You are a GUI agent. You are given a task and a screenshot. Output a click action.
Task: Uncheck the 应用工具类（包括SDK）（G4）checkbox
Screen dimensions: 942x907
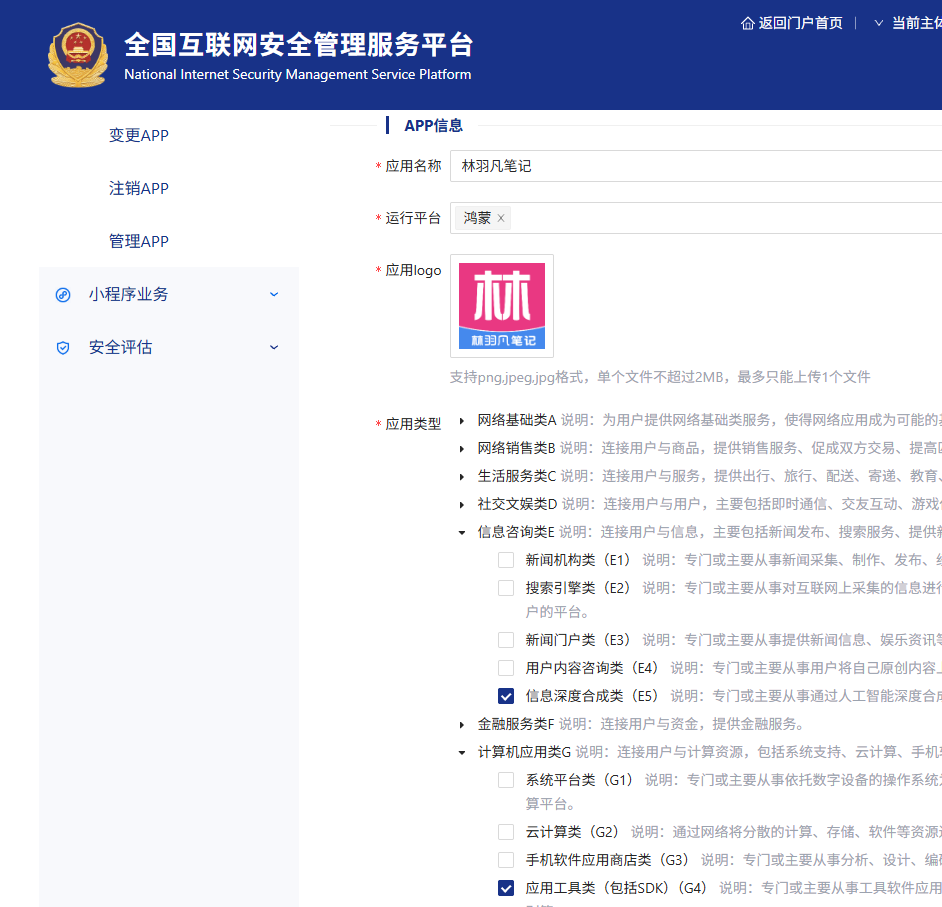point(506,888)
